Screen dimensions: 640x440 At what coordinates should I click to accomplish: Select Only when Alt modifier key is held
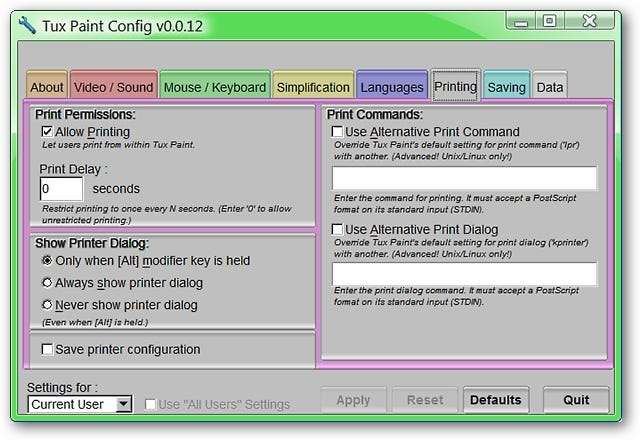coord(47,260)
